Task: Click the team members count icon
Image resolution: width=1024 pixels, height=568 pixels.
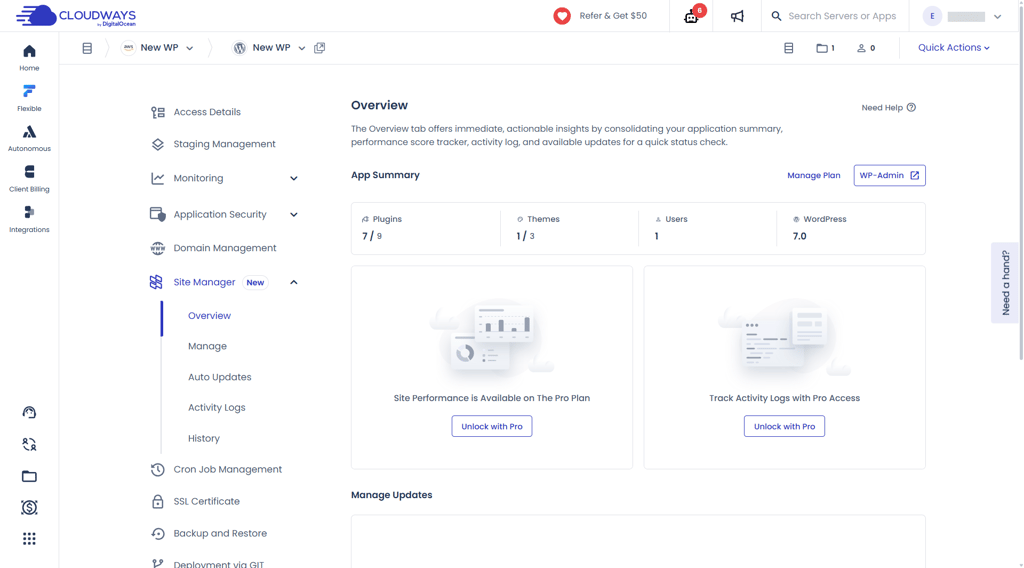Action: tap(866, 48)
